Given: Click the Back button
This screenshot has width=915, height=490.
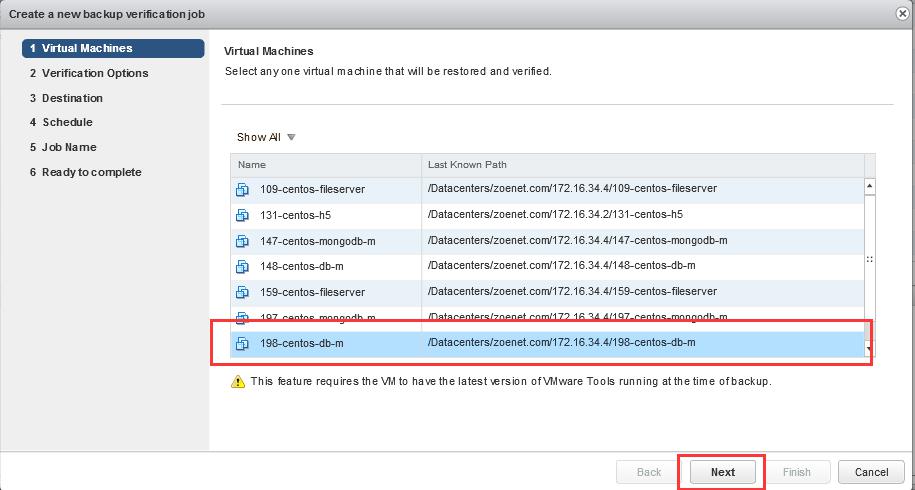Looking at the screenshot, I should coord(649,472).
